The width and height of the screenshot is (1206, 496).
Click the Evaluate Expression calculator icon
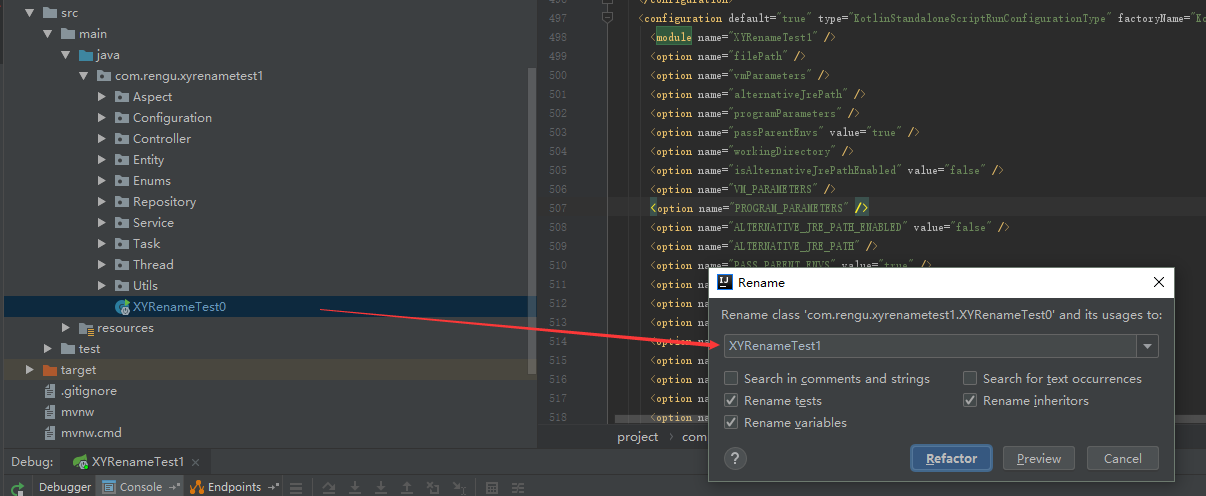tap(492, 488)
